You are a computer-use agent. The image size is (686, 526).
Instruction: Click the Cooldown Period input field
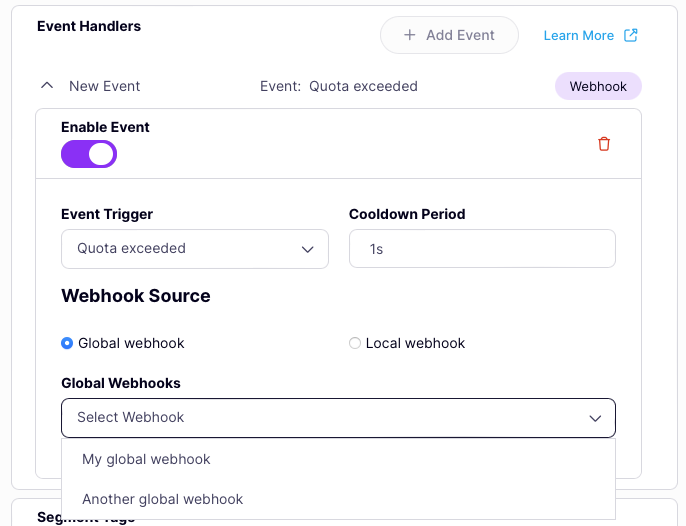(x=482, y=249)
